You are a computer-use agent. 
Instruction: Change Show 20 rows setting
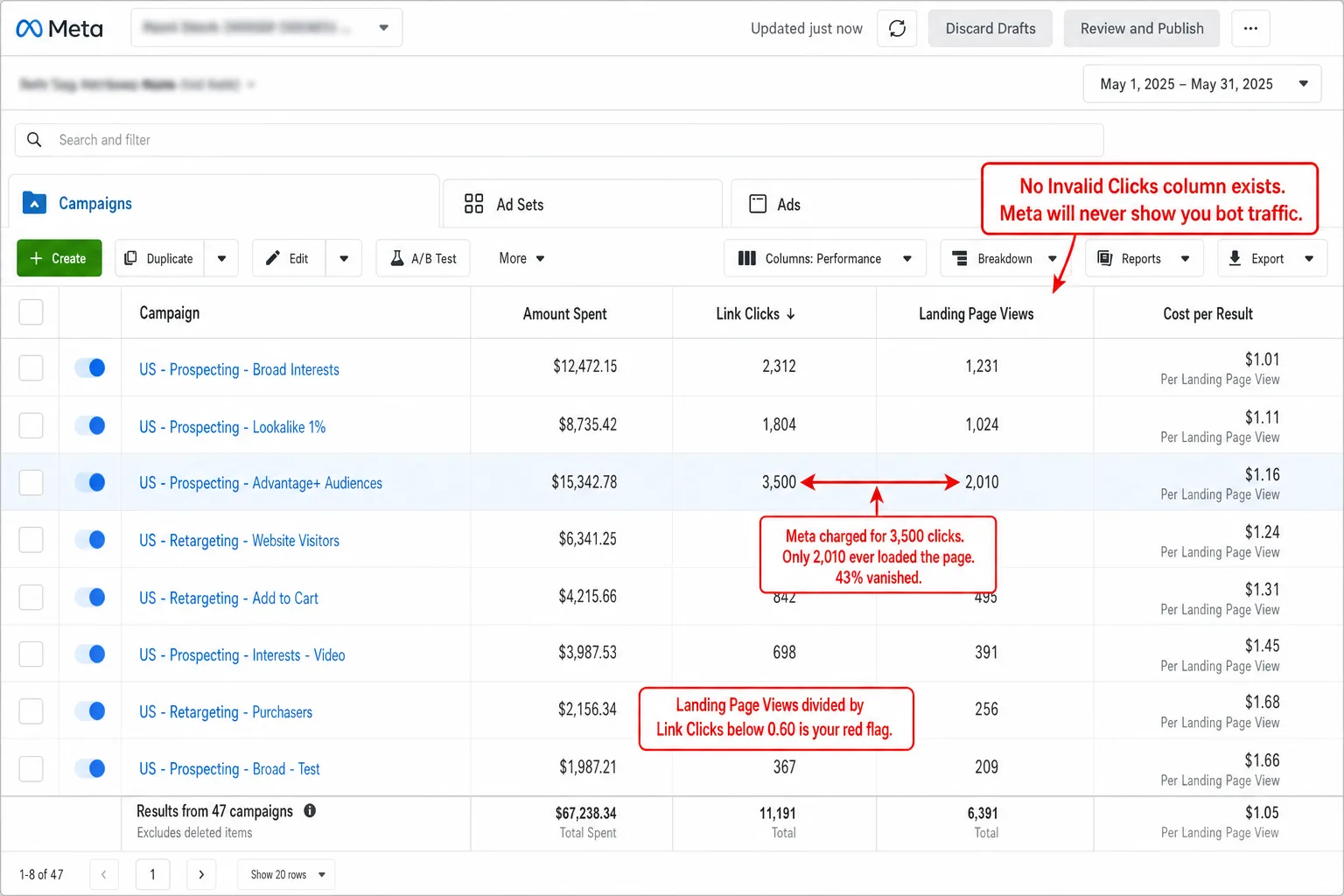(x=286, y=874)
